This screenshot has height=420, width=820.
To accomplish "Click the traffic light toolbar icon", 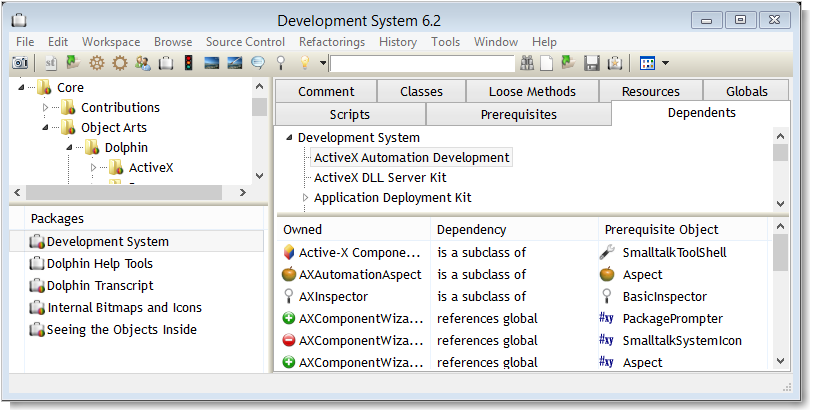I will tap(189, 63).
